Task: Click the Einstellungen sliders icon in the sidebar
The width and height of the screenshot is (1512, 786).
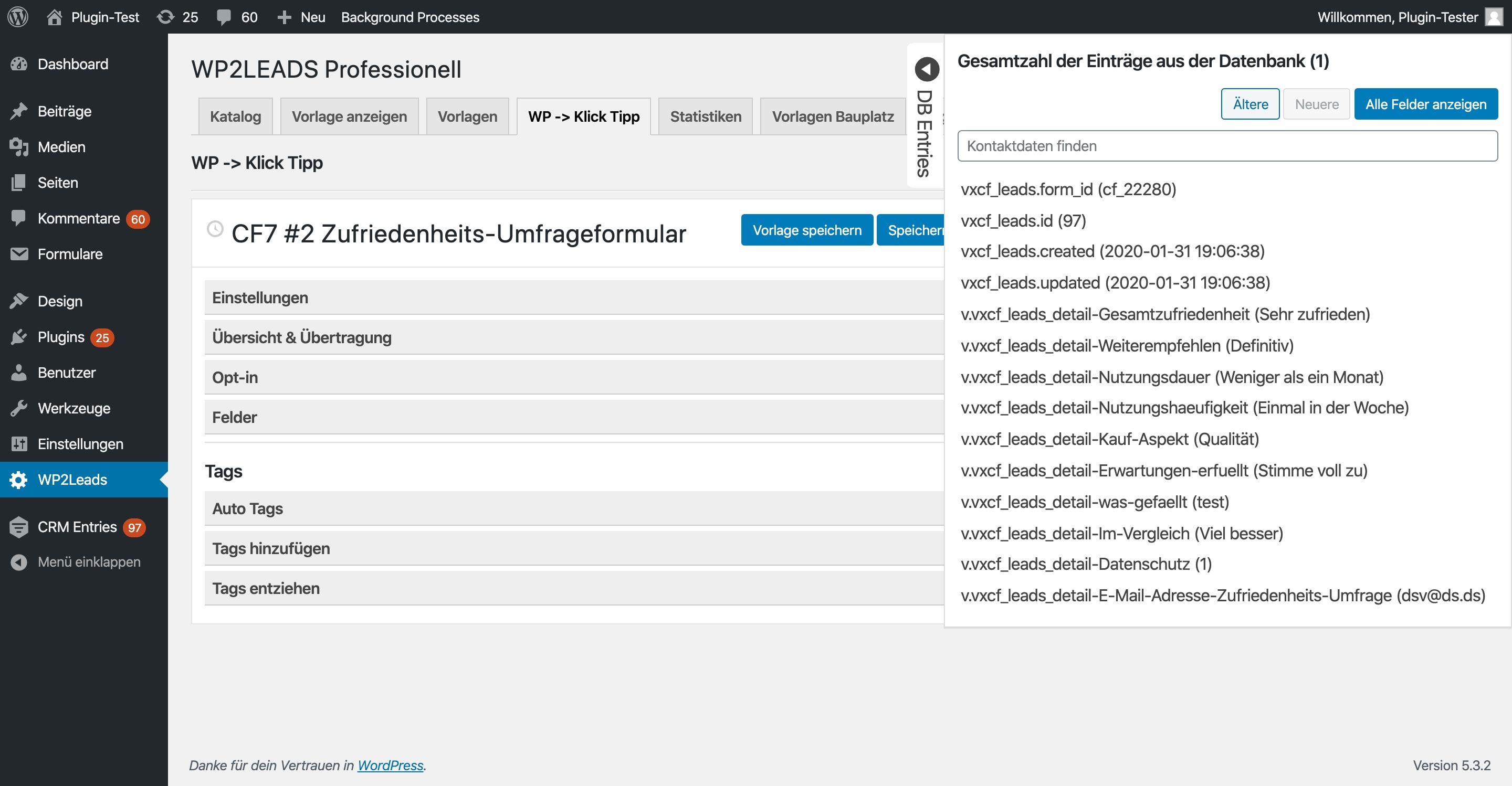Action: point(19,444)
